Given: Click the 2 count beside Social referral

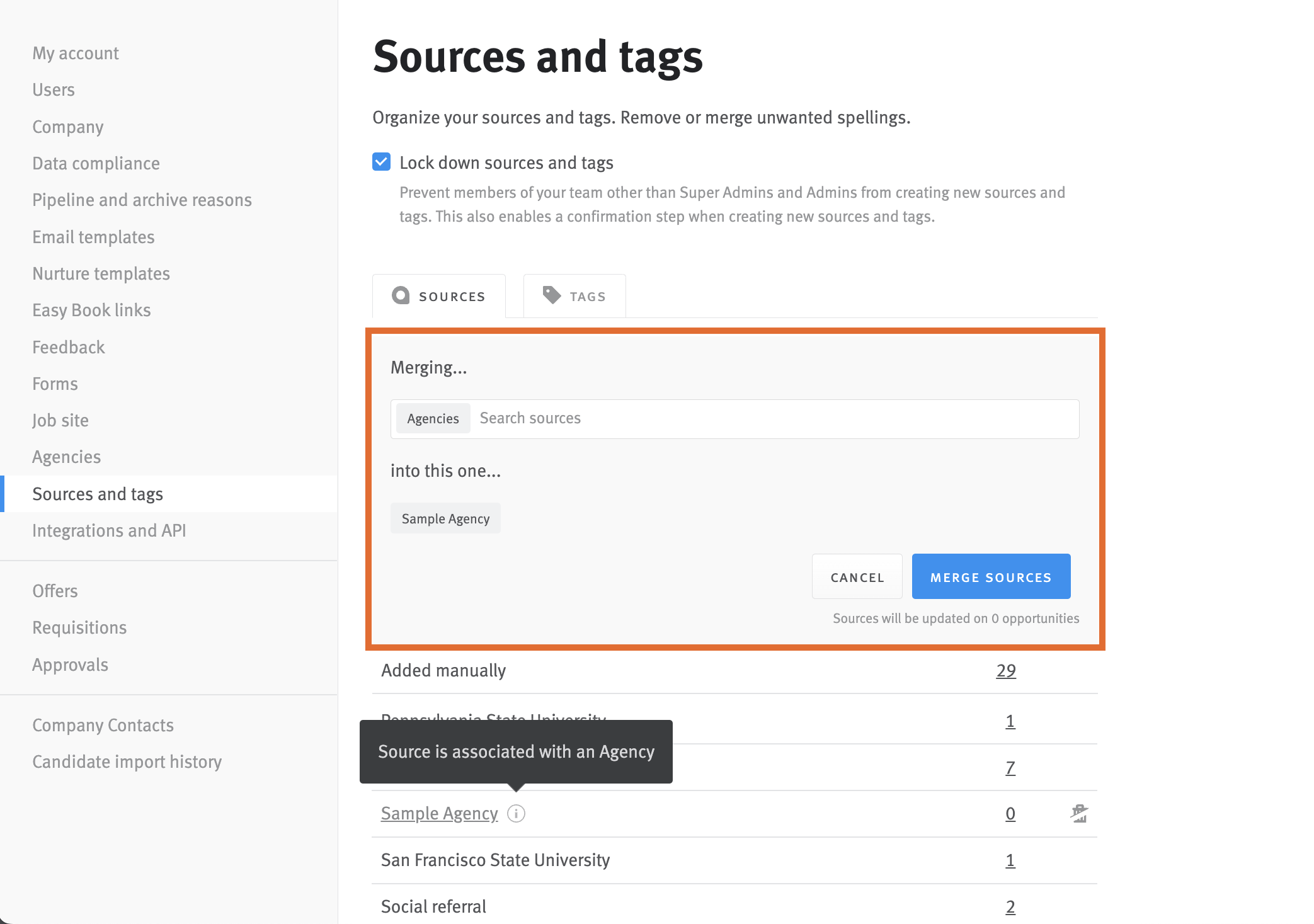Looking at the screenshot, I should tap(1010, 906).
